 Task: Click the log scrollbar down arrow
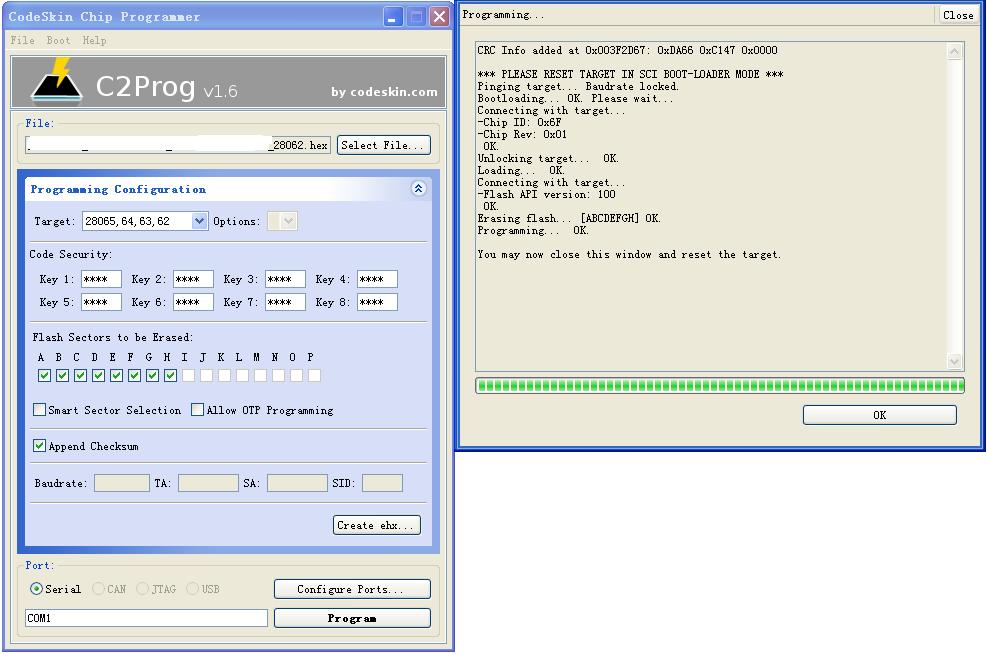pos(955,361)
